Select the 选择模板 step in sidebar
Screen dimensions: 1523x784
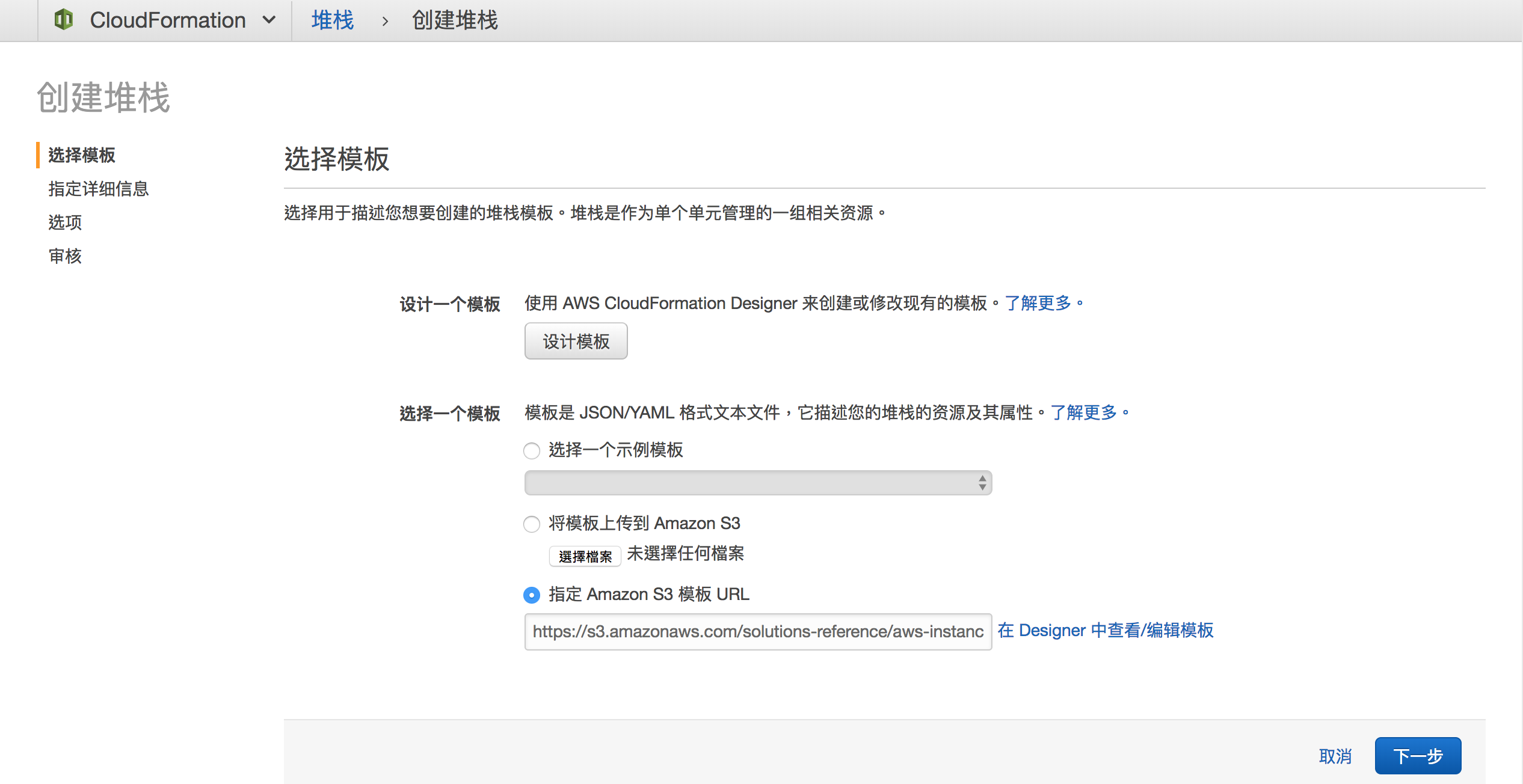pos(82,155)
